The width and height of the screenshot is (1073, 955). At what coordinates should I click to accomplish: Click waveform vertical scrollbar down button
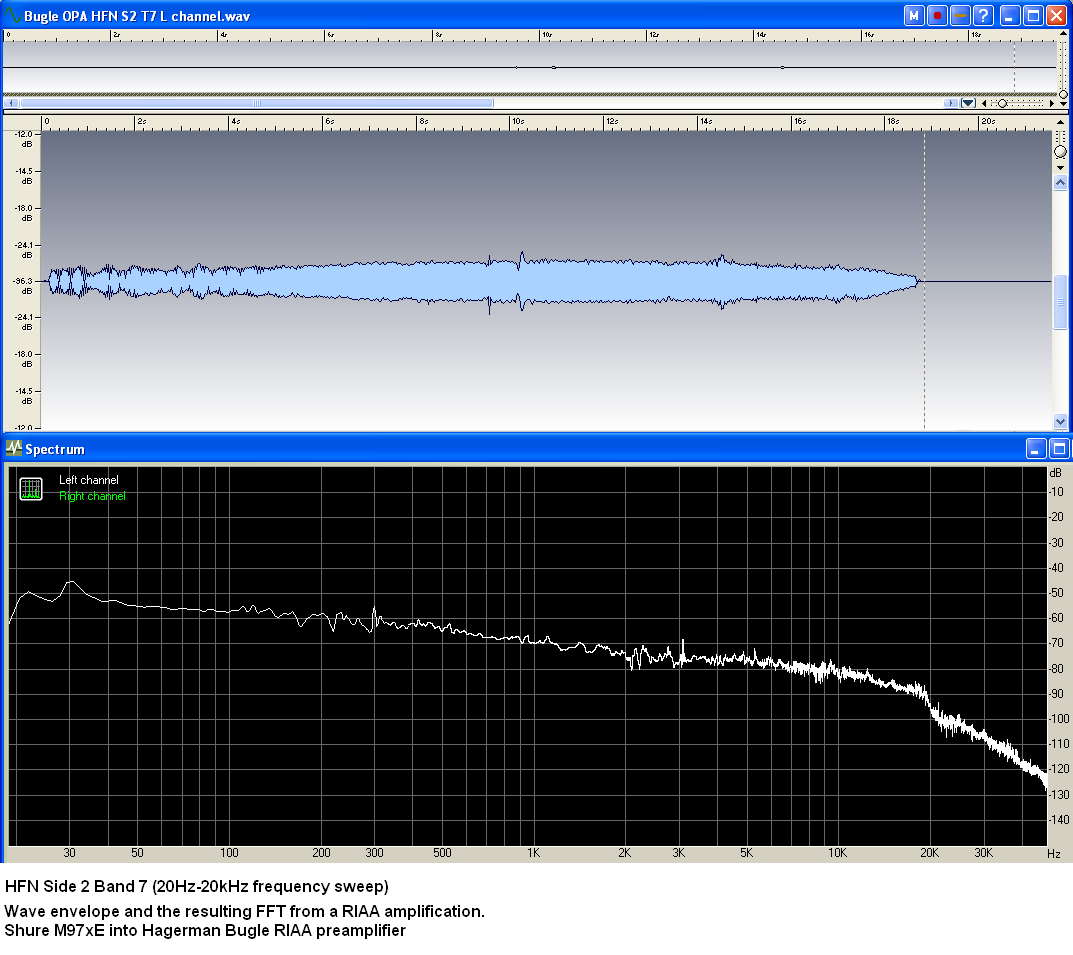(1060, 421)
